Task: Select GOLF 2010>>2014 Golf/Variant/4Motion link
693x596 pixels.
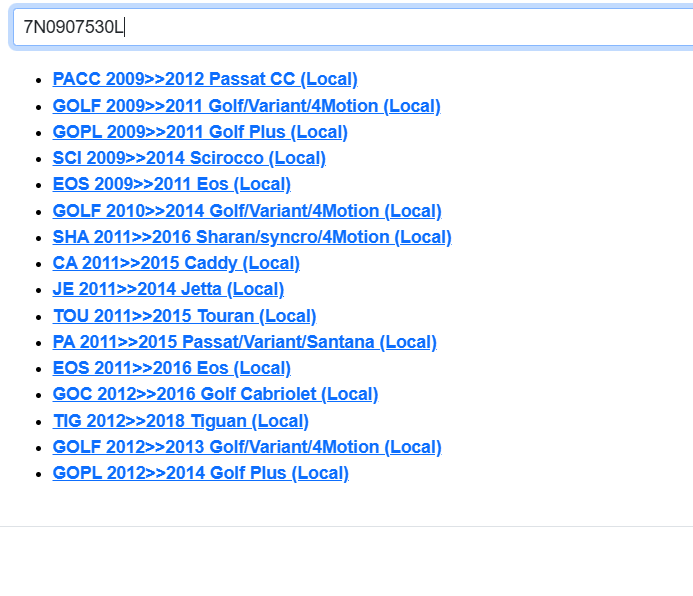Action: 246,211
